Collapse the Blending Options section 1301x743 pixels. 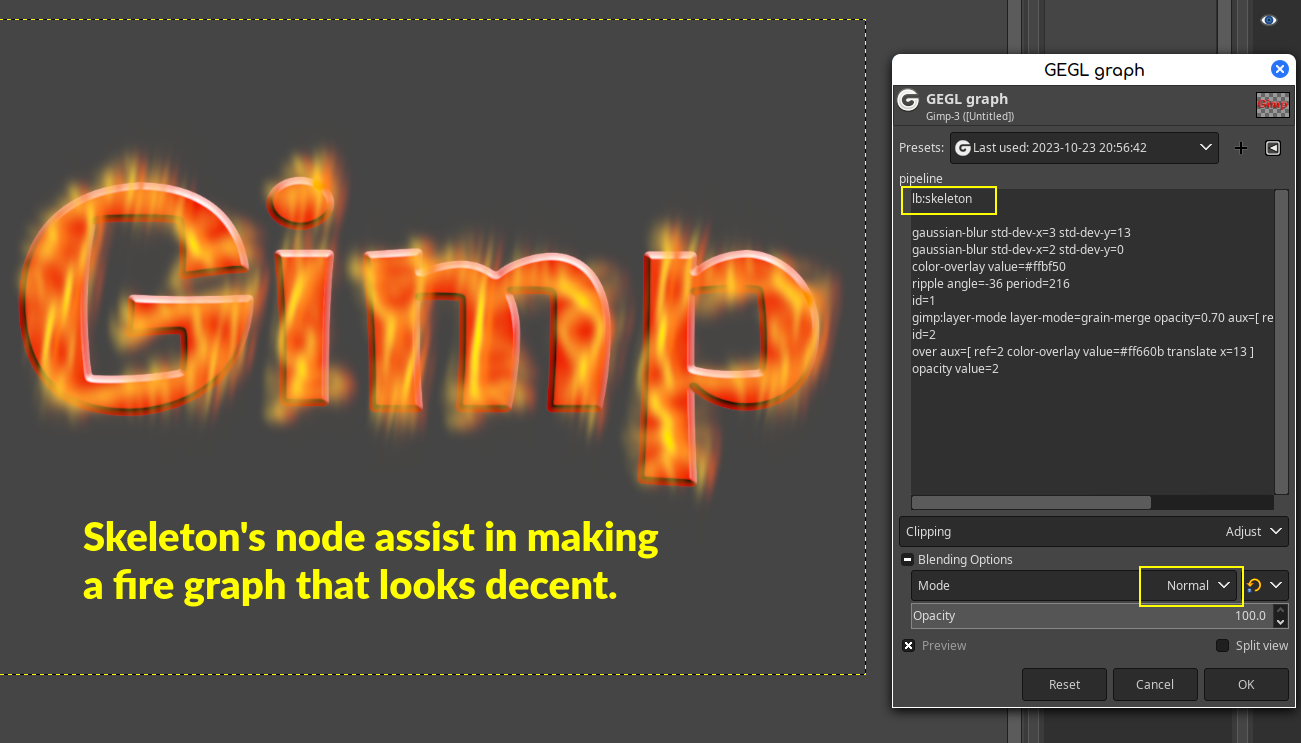907,560
